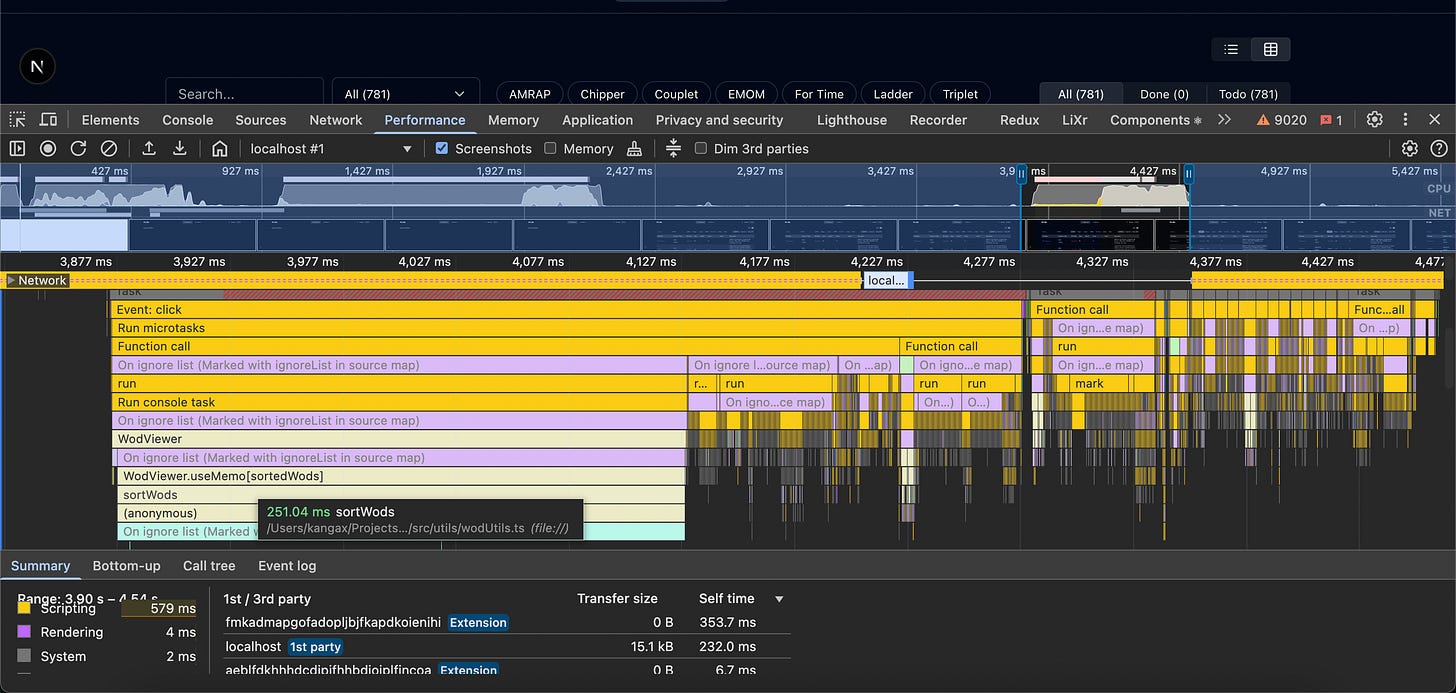Enable the Memory checkbox
Image resolution: width=1456 pixels, height=693 pixels.
[550, 148]
